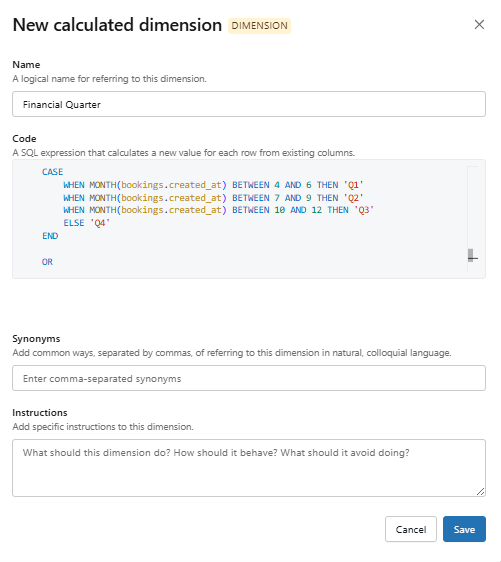Click the code editor scrollbar thumb
Image resolution: width=501 pixels, height=562 pixels.
pos(471,255)
